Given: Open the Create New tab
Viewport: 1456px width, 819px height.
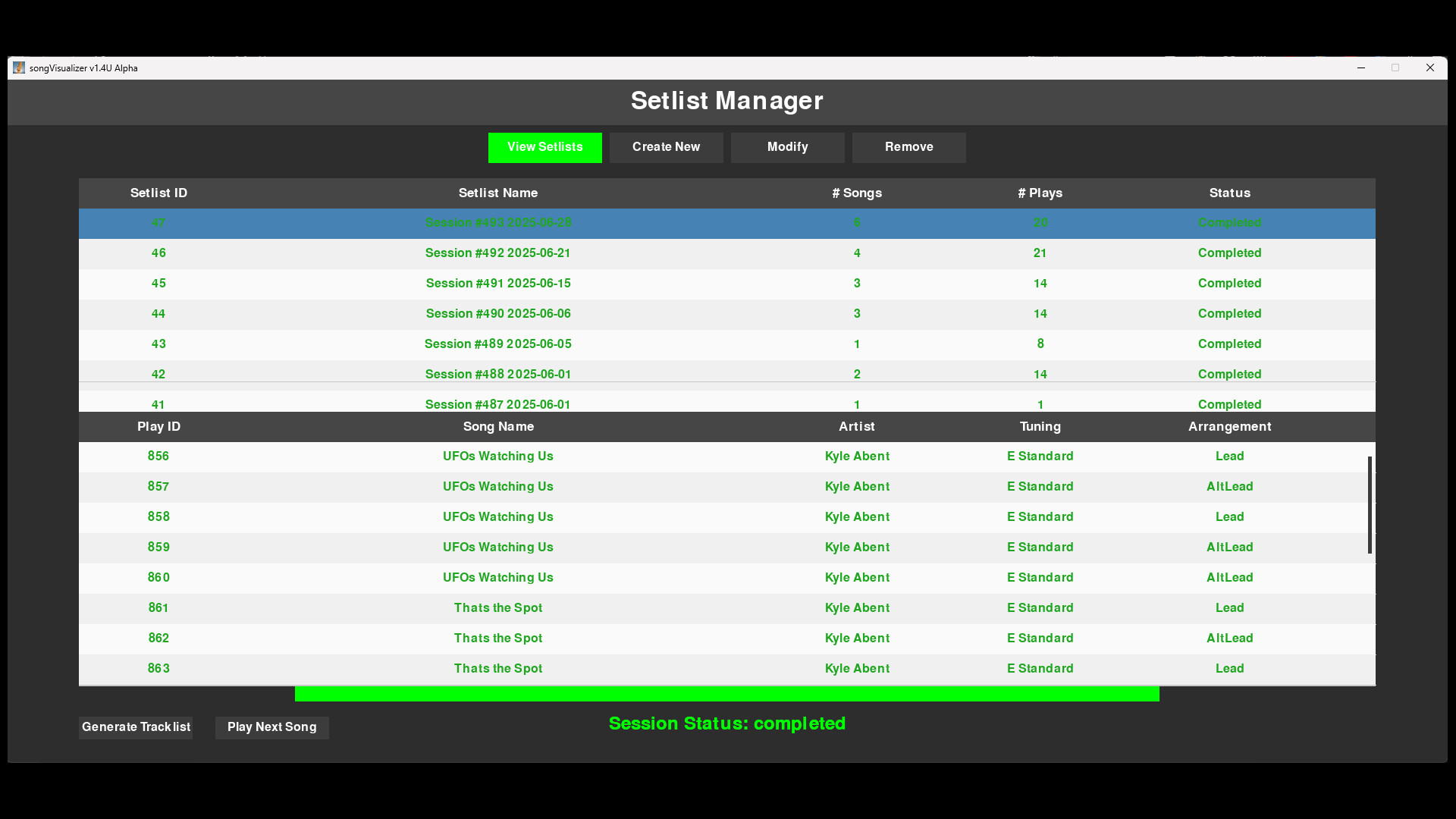Looking at the screenshot, I should pos(666,147).
